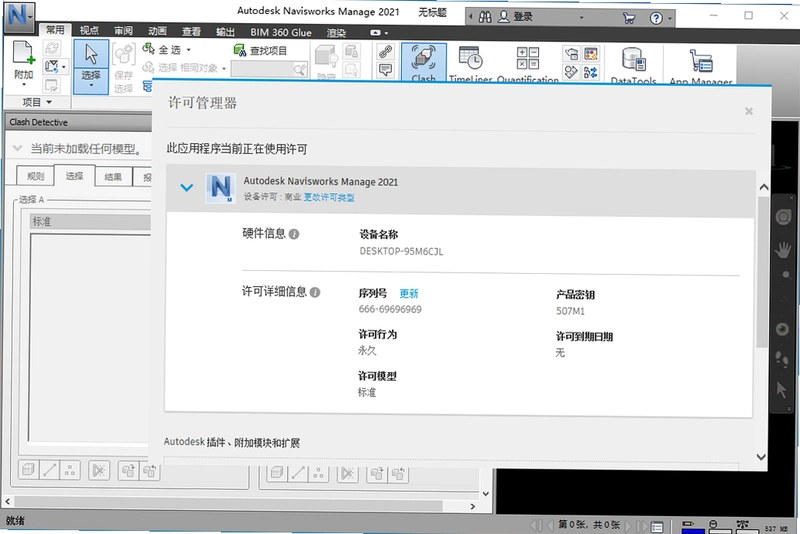Open the Quantification tool
The width and height of the screenshot is (800, 534).
pos(528,63)
